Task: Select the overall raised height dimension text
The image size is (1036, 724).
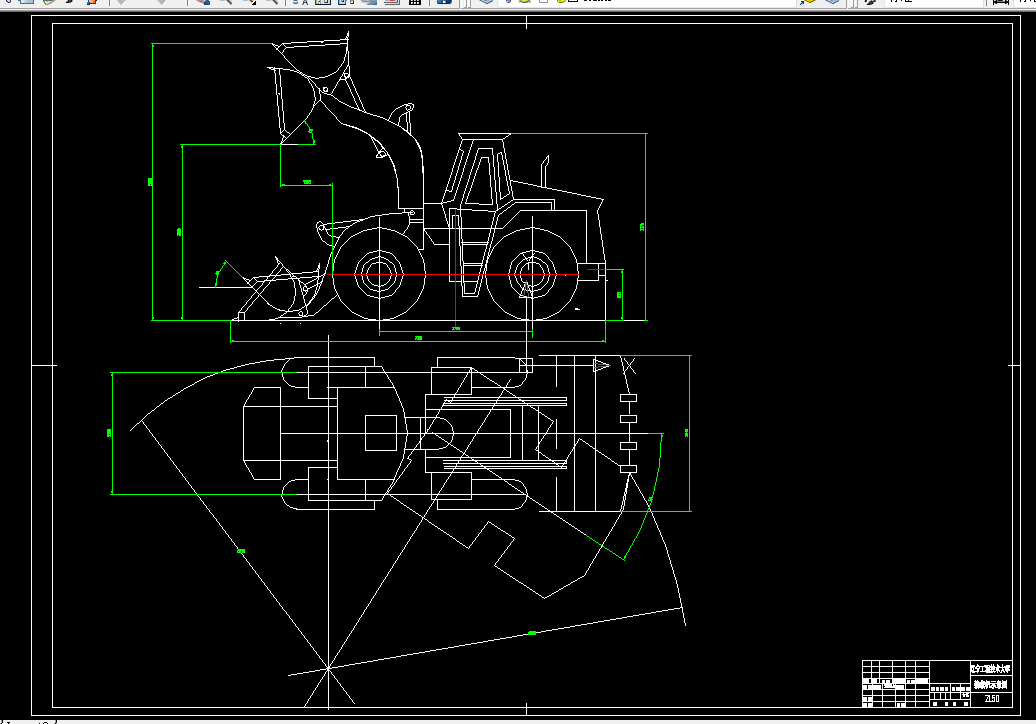Action: [150, 181]
